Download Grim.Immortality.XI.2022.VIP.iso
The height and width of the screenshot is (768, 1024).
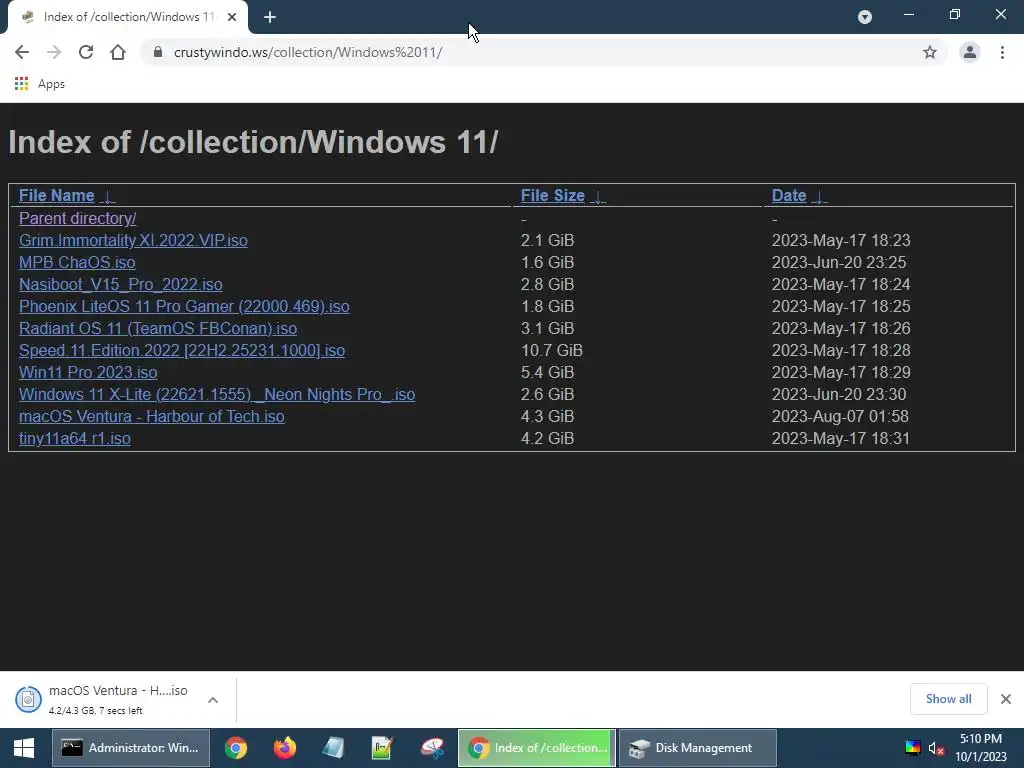pos(133,240)
